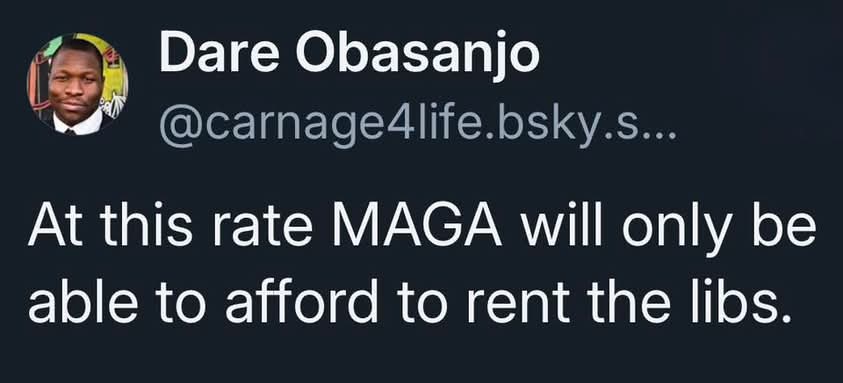Click the word 'will' in post
Viewport: 843px width, 383px height.
(562, 228)
